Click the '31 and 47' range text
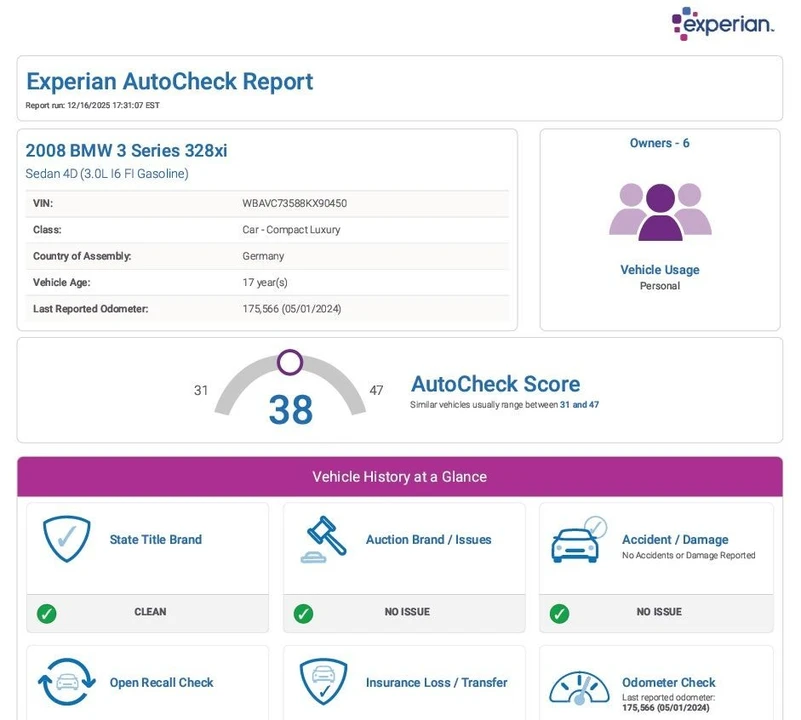 coord(579,405)
